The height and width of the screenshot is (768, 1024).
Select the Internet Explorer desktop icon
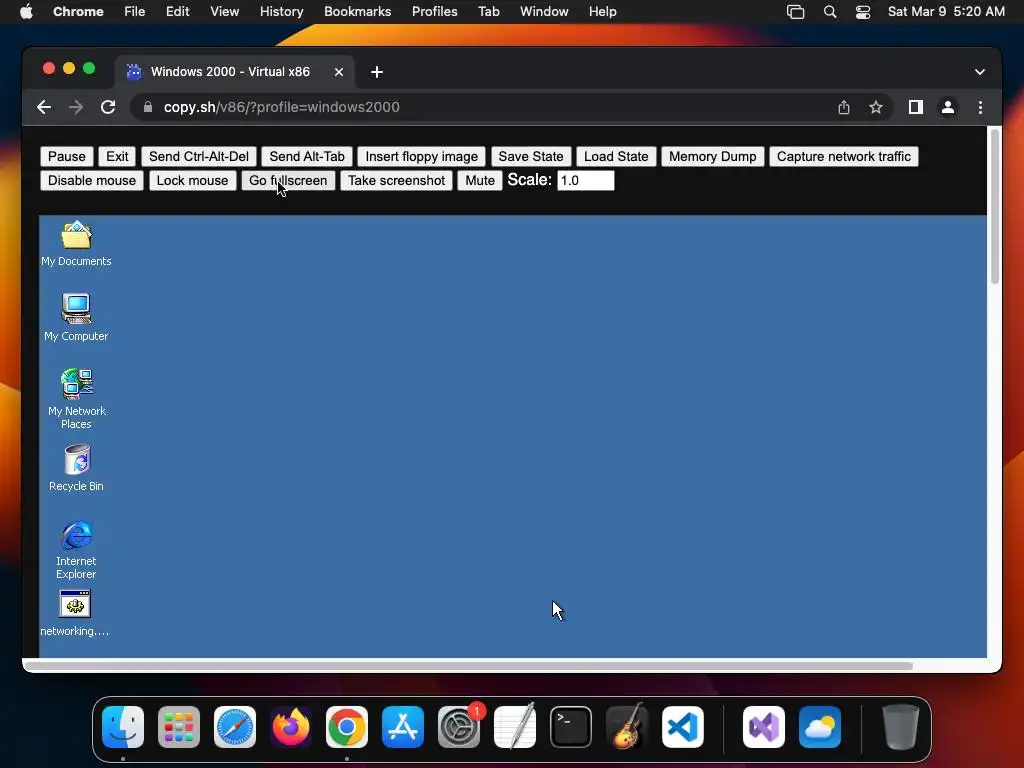coord(76,549)
